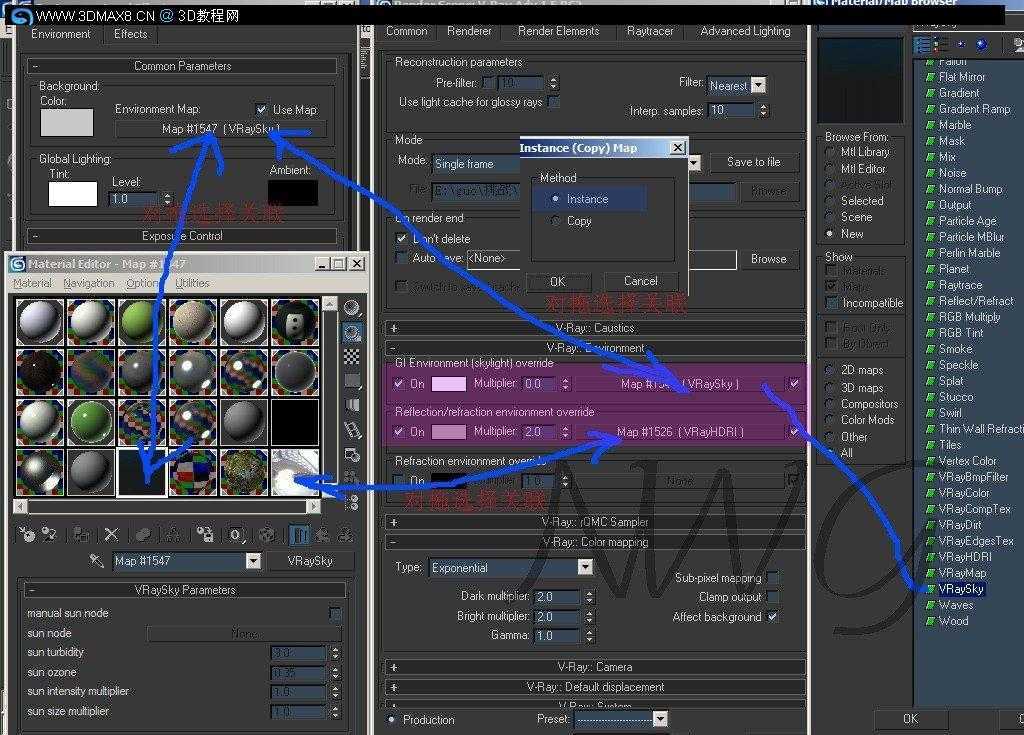Click Cancel in Instance (Copy) Map dialog
Viewport: 1024px width, 735px height.
click(x=641, y=281)
